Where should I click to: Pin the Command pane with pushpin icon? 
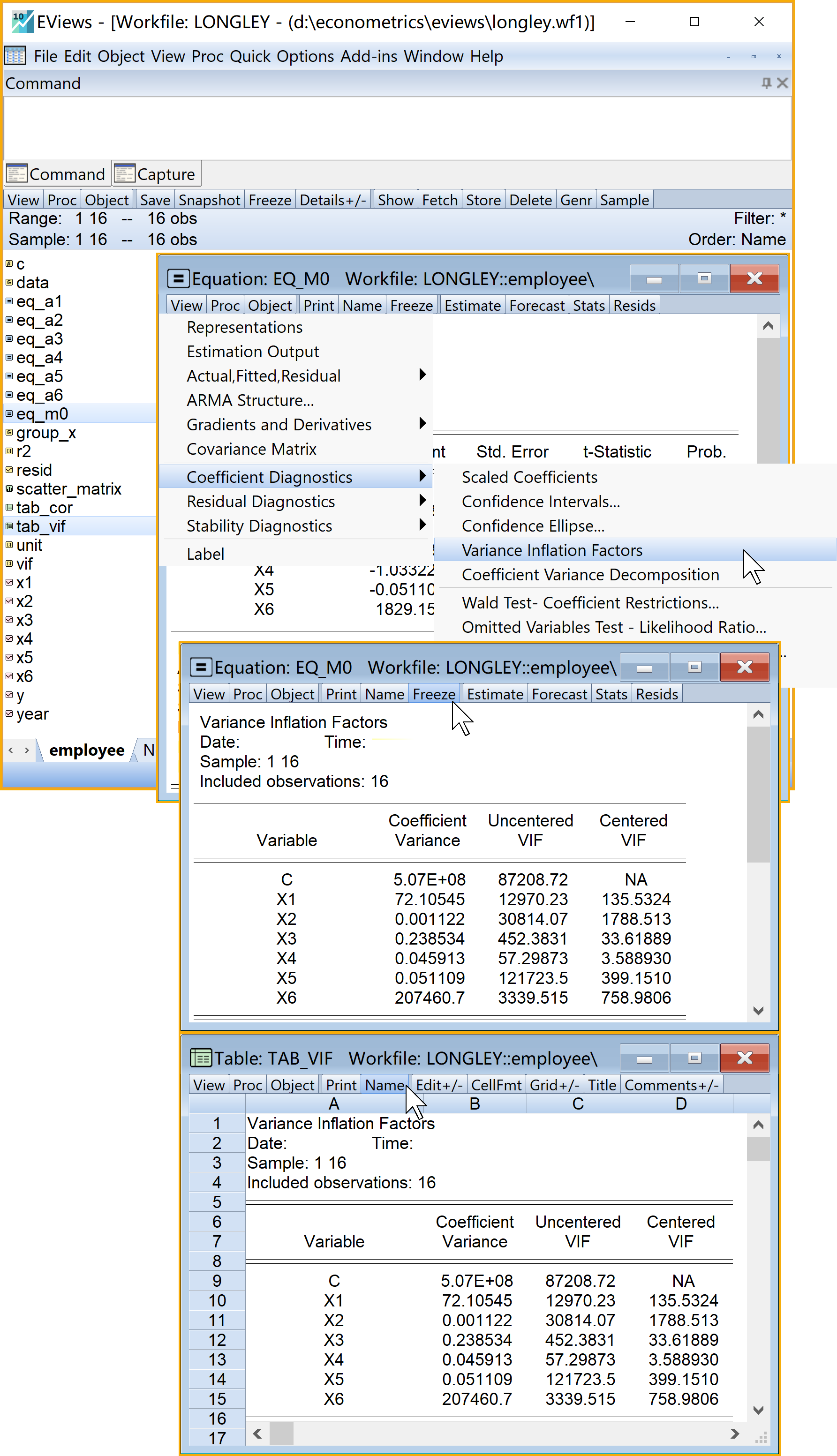coord(766,83)
